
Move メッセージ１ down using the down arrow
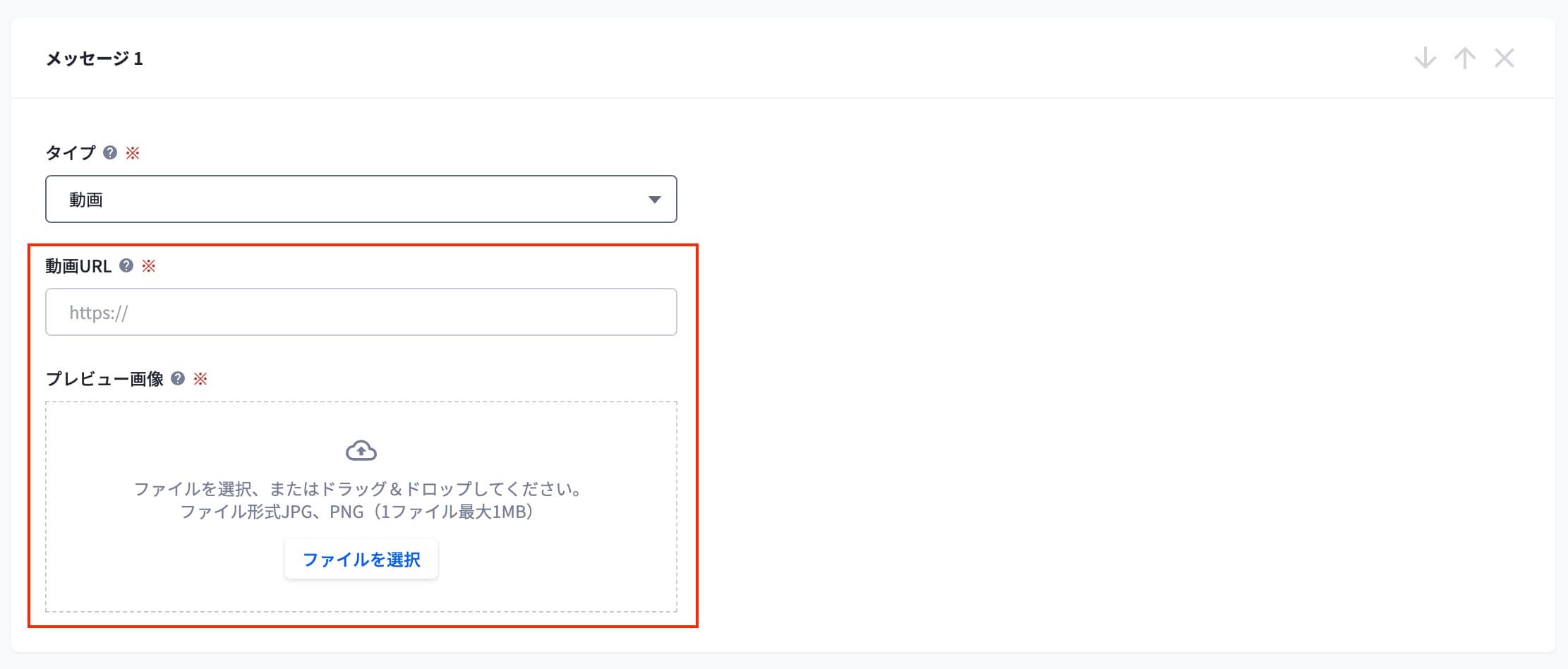point(1425,59)
